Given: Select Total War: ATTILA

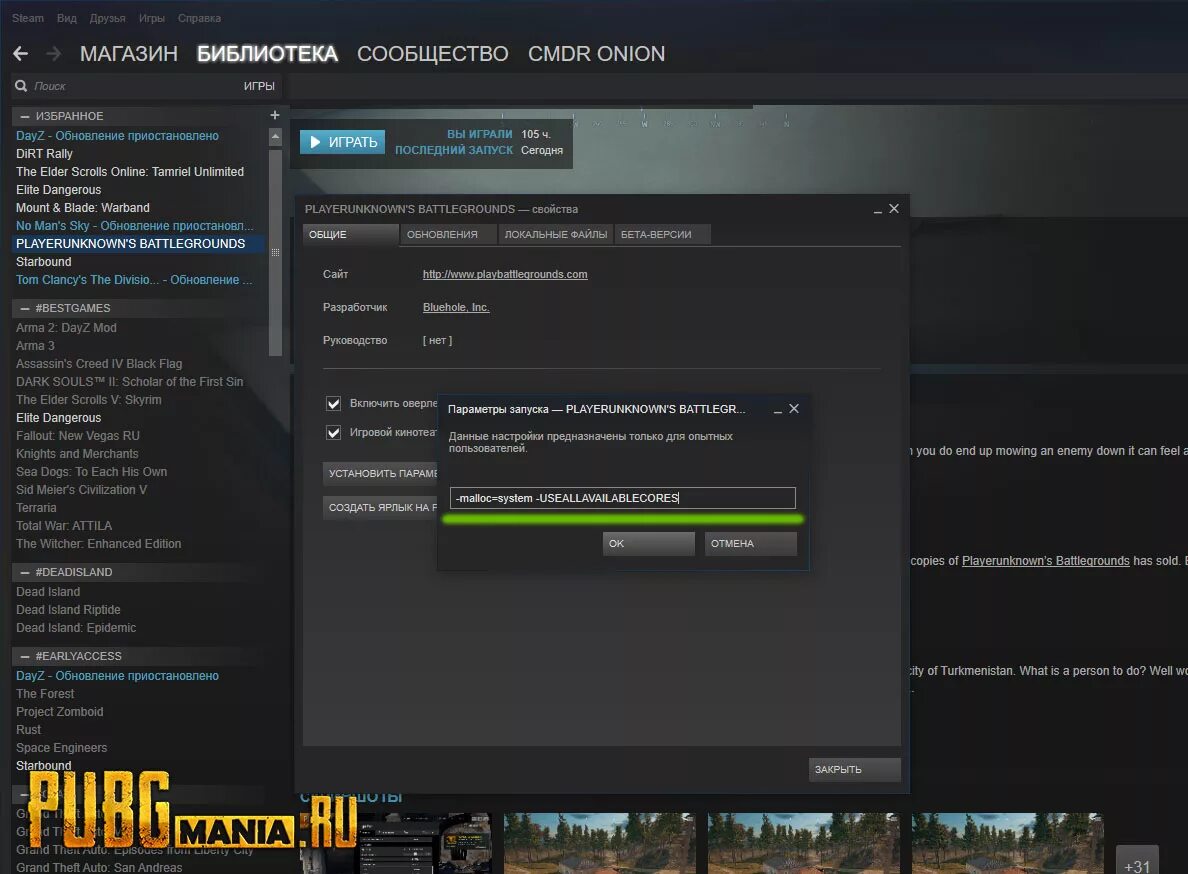Looking at the screenshot, I should tap(64, 526).
